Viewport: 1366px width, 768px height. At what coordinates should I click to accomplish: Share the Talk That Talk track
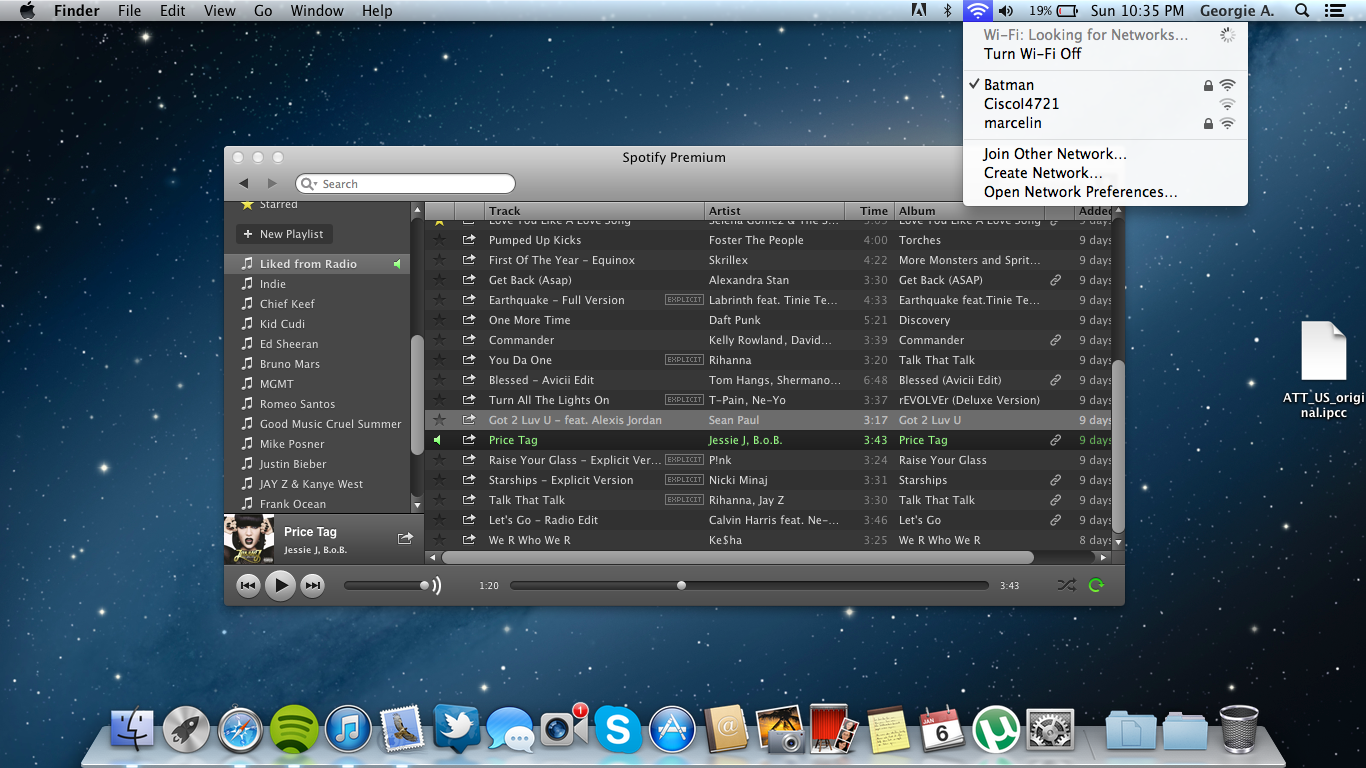pos(469,500)
